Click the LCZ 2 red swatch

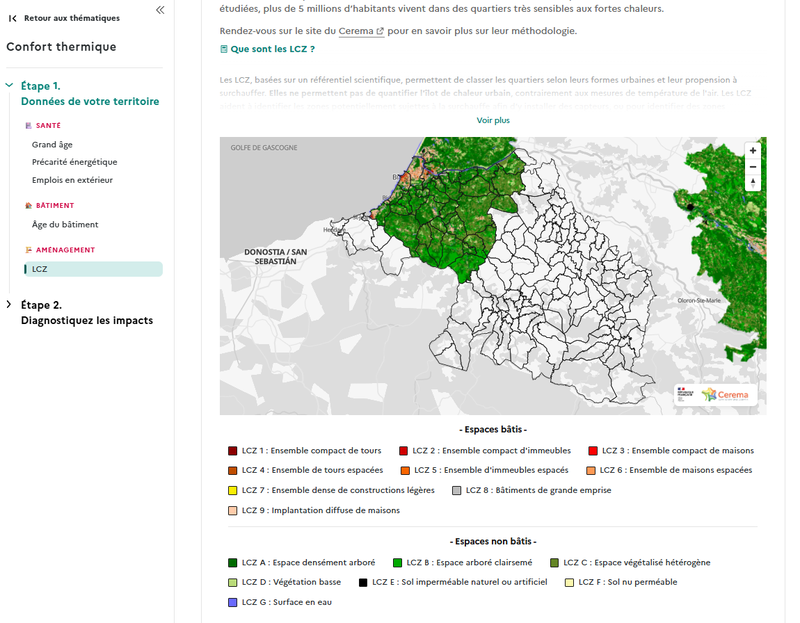404,451
